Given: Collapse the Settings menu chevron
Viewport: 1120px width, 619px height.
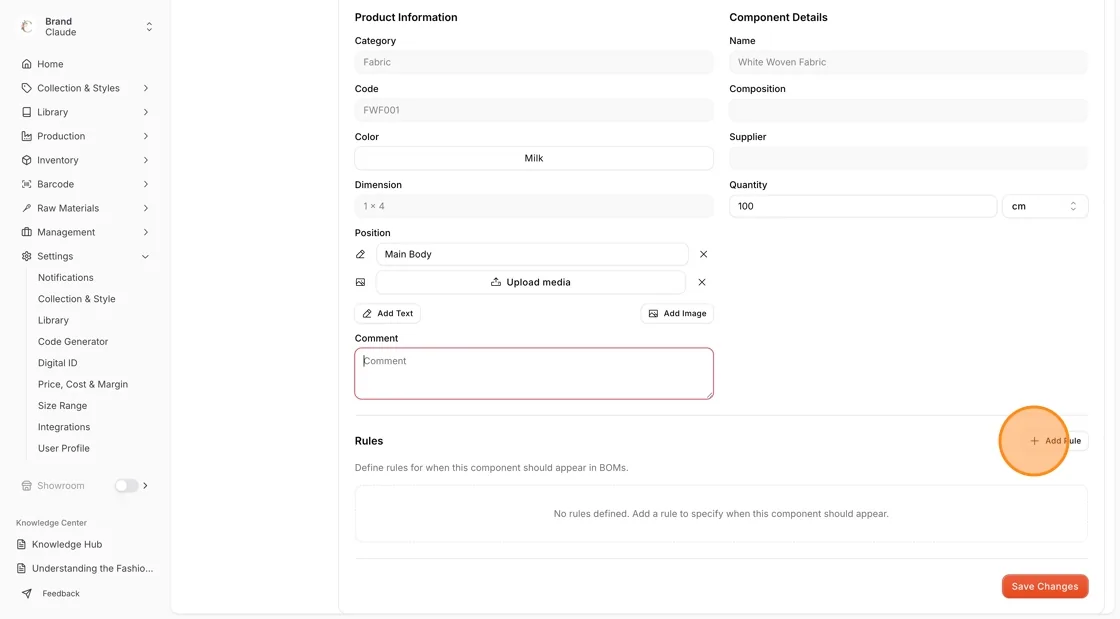Looking at the screenshot, I should (x=146, y=256).
